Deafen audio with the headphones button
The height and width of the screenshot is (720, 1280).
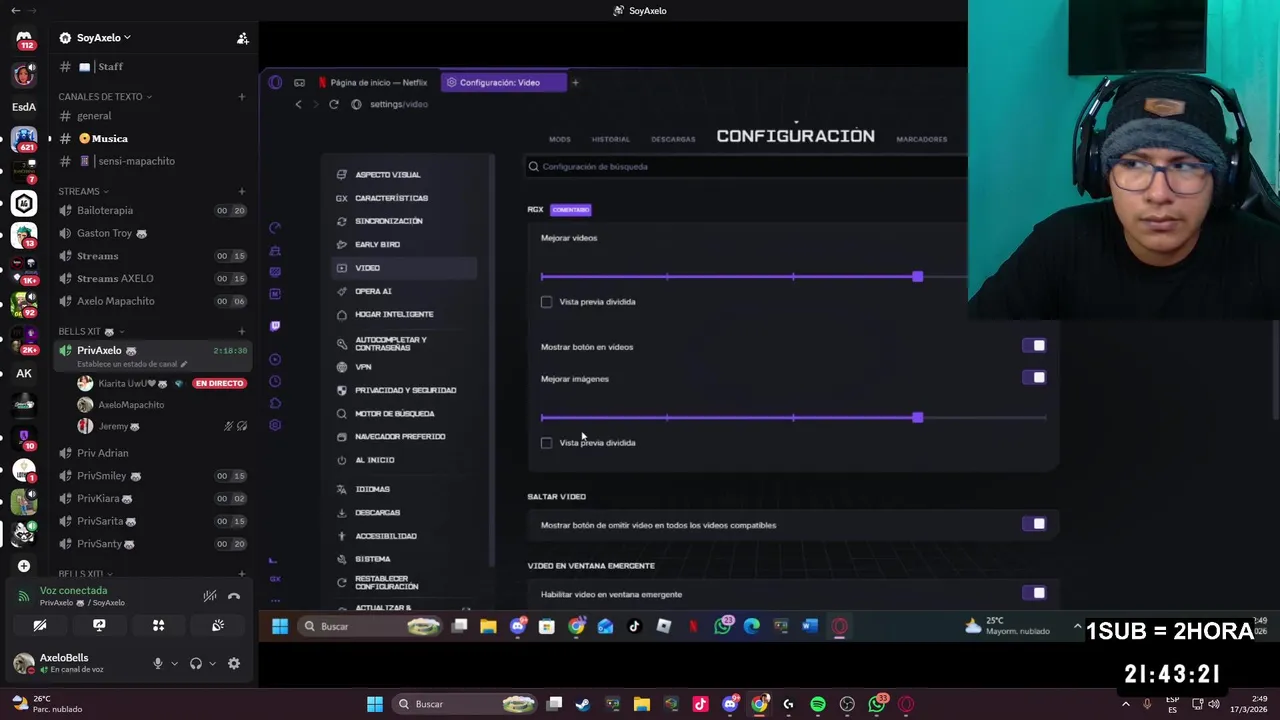pyautogui.click(x=196, y=663)
